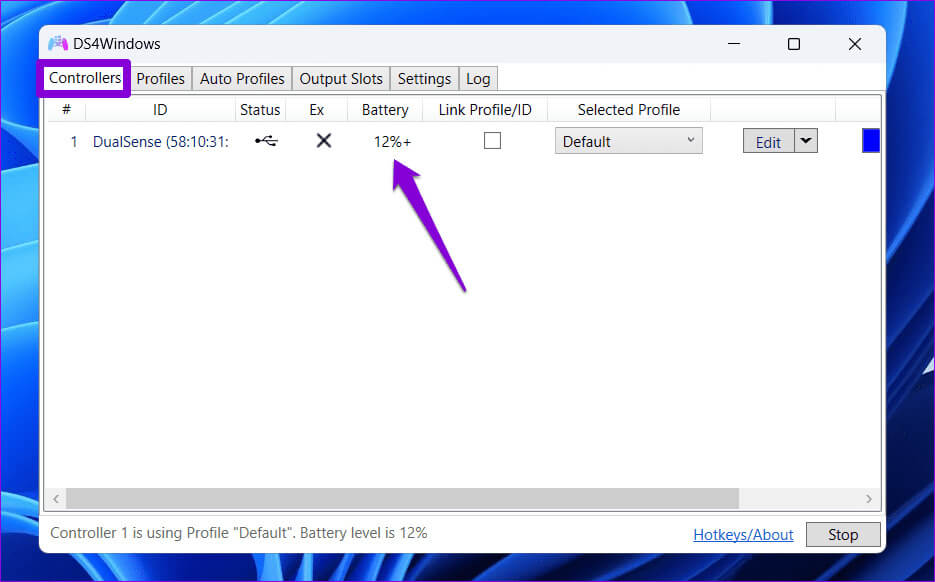This screenshot has width=935, height=582.
Task: Click the Edit profile button
Action: 768,141
